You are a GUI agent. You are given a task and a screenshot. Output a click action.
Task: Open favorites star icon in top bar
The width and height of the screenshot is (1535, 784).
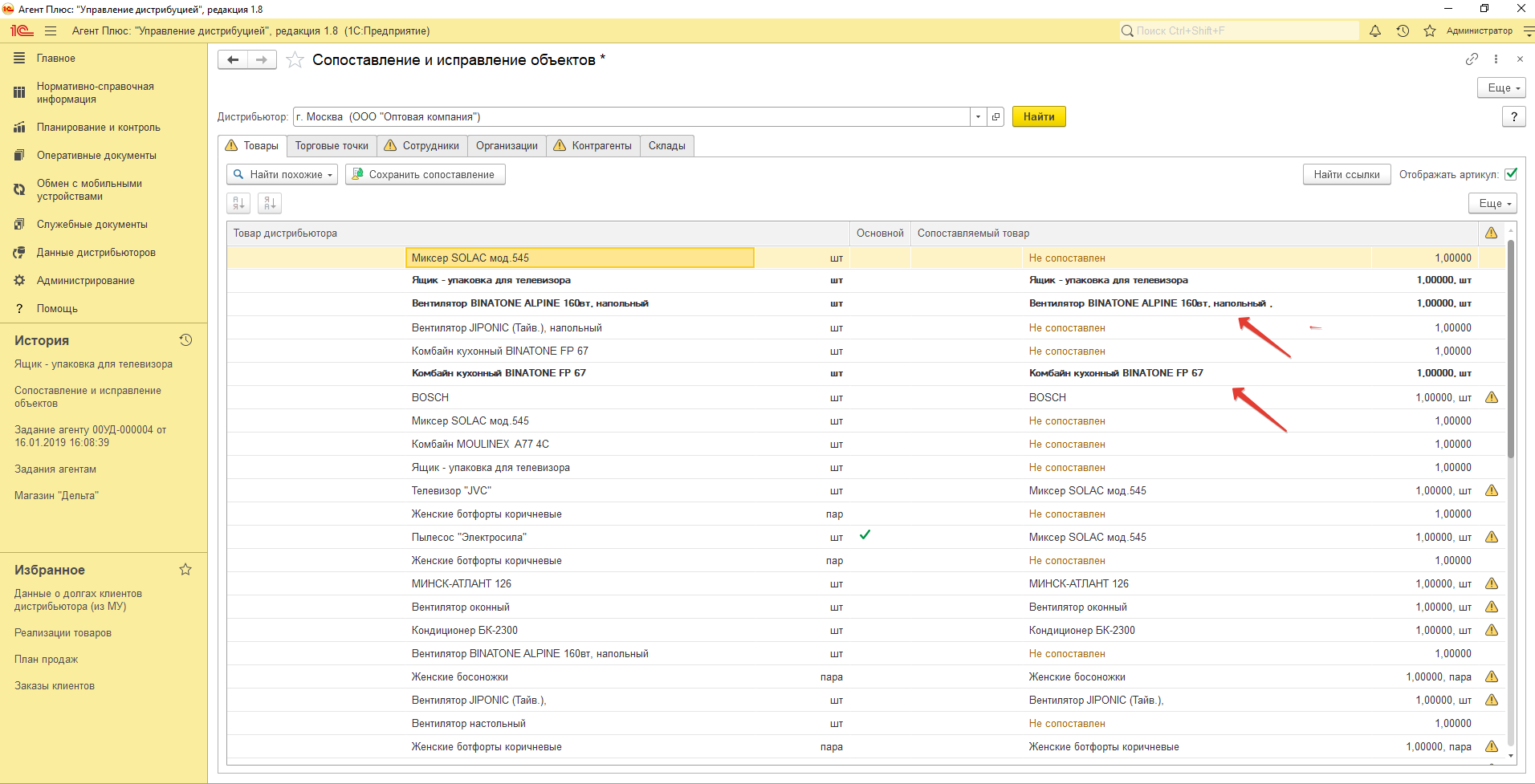coord(1430,30)
